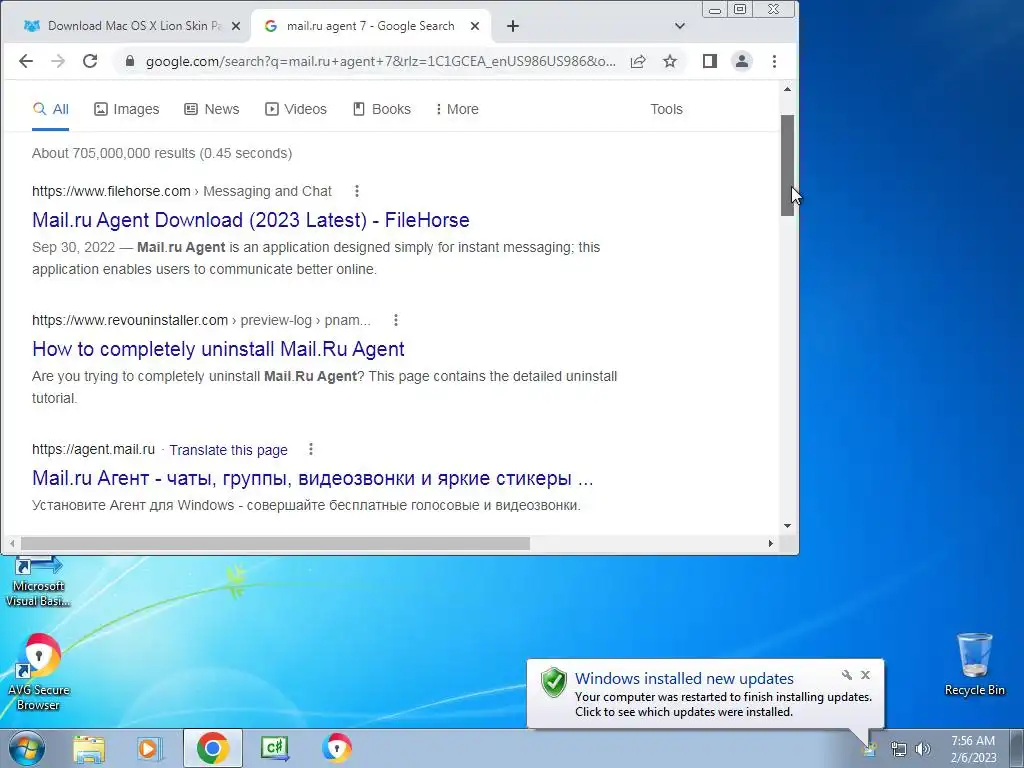Click Show desktop button at taskbar end
Image resolution: width=1024 pixels, height=768 pixels.
point(1017,748)
